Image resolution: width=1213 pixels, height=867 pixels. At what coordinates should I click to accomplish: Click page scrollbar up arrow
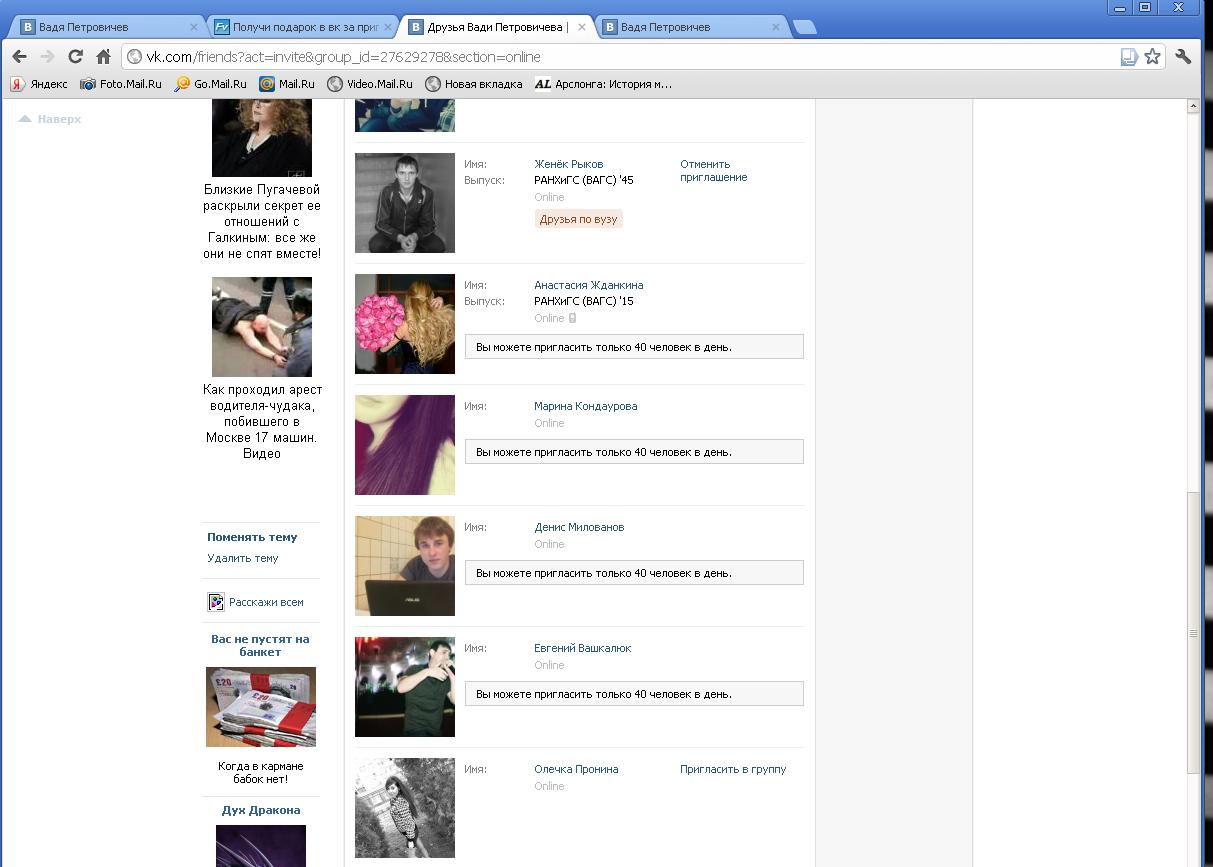tap(1193, 105)
